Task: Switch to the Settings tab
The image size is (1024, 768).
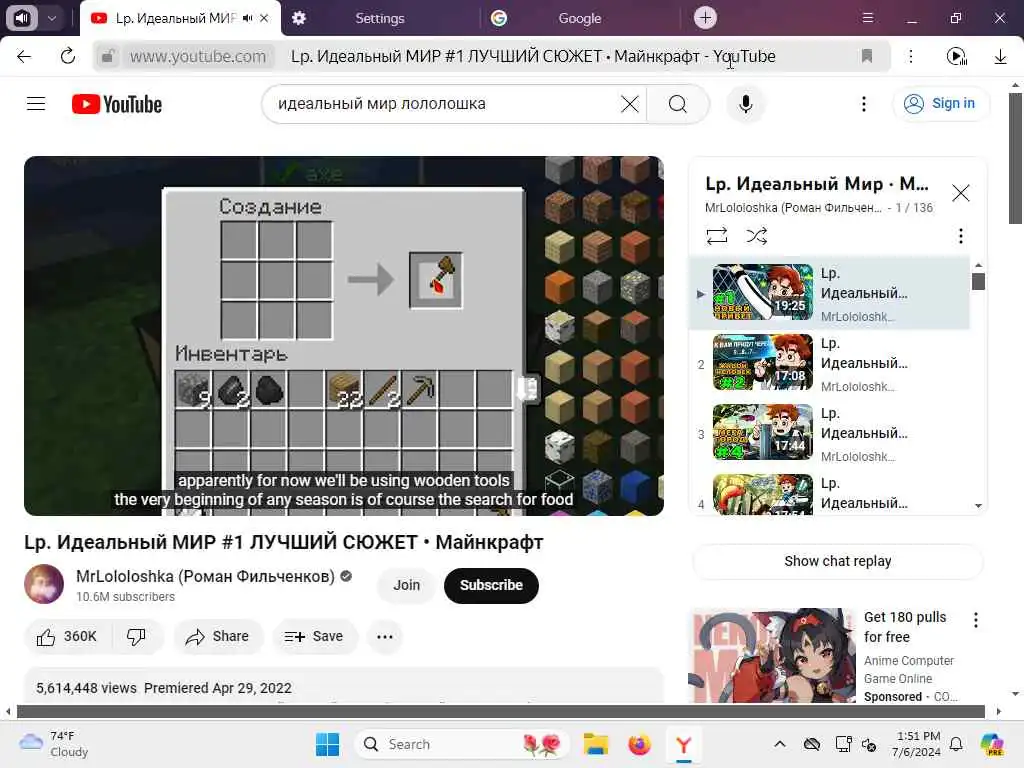Action: coord(379,18)
